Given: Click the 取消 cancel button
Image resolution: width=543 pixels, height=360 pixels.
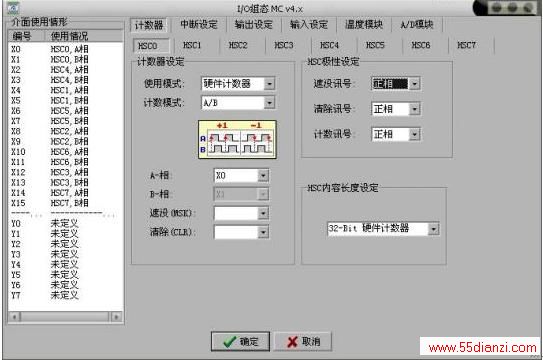Looking at the screenshot, I should 303,342.
